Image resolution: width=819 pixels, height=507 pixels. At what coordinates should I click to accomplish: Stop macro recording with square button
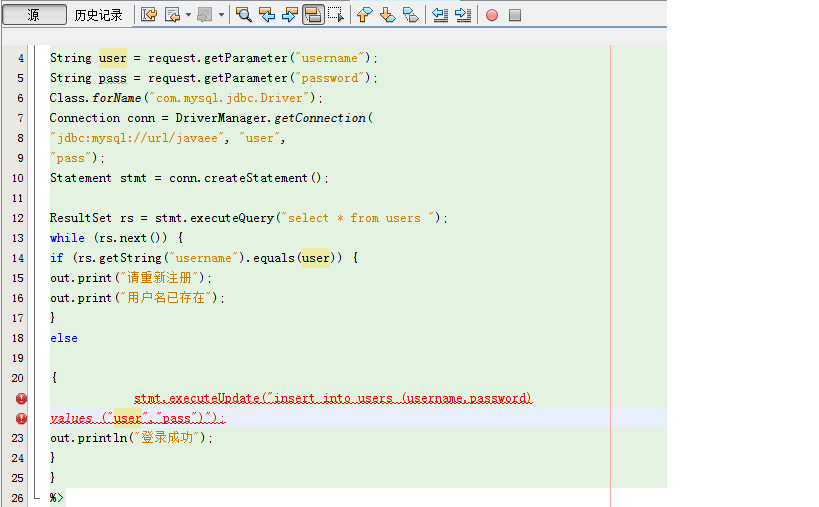pos(515,15)
